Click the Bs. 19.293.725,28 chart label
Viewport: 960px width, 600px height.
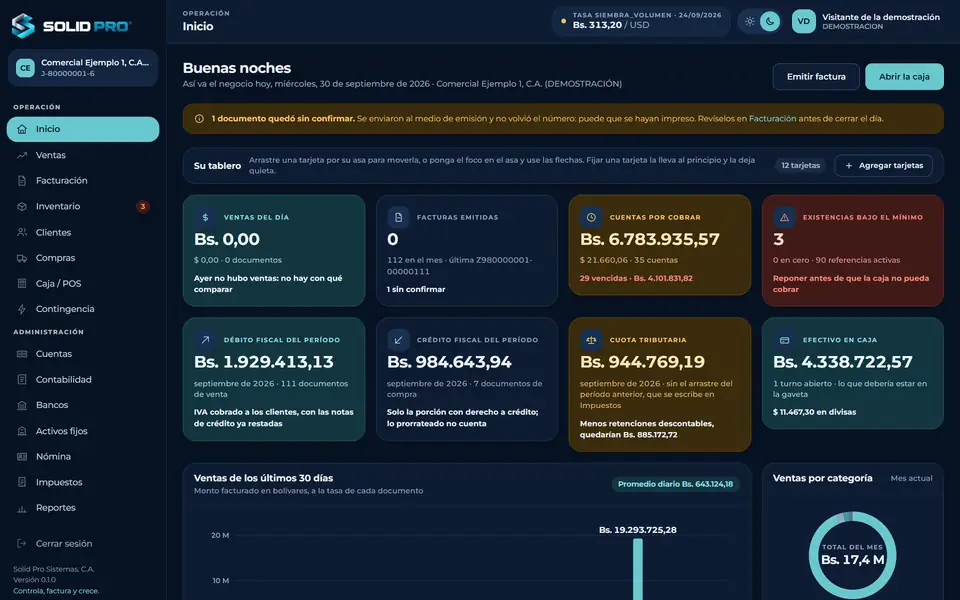point(637,530)
